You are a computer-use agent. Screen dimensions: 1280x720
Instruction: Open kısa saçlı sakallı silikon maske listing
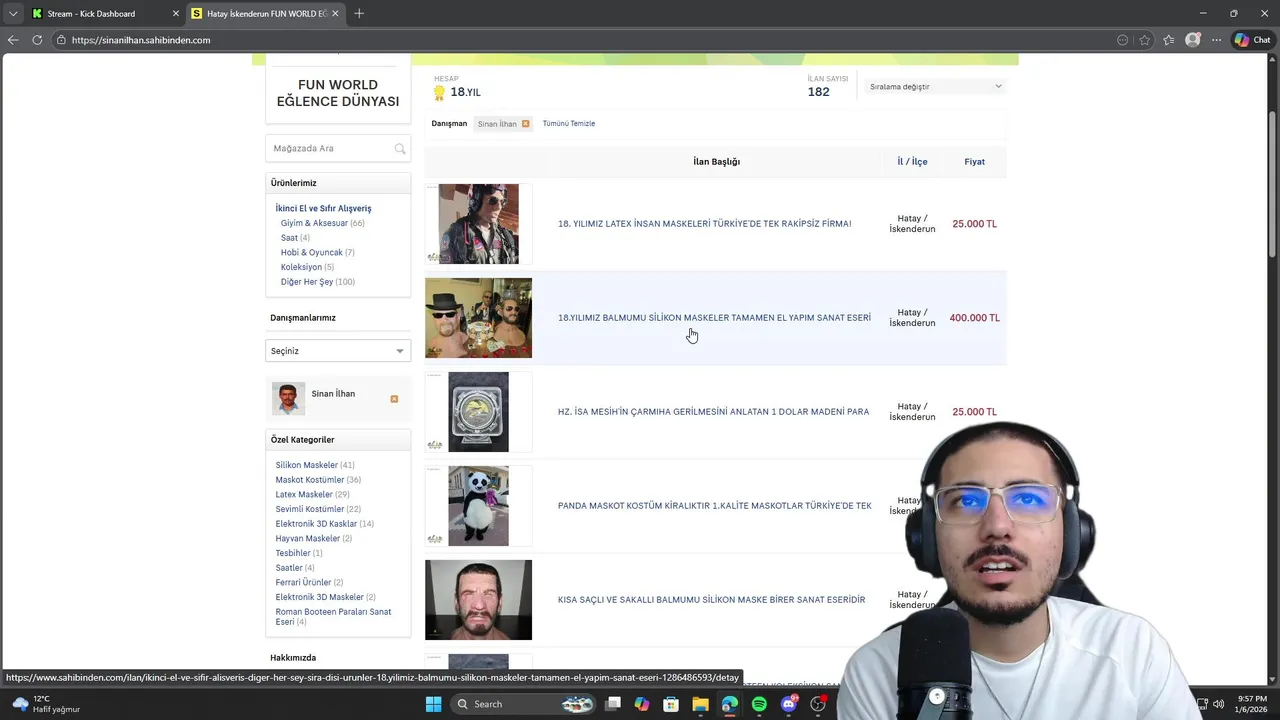tap(711, 600)
